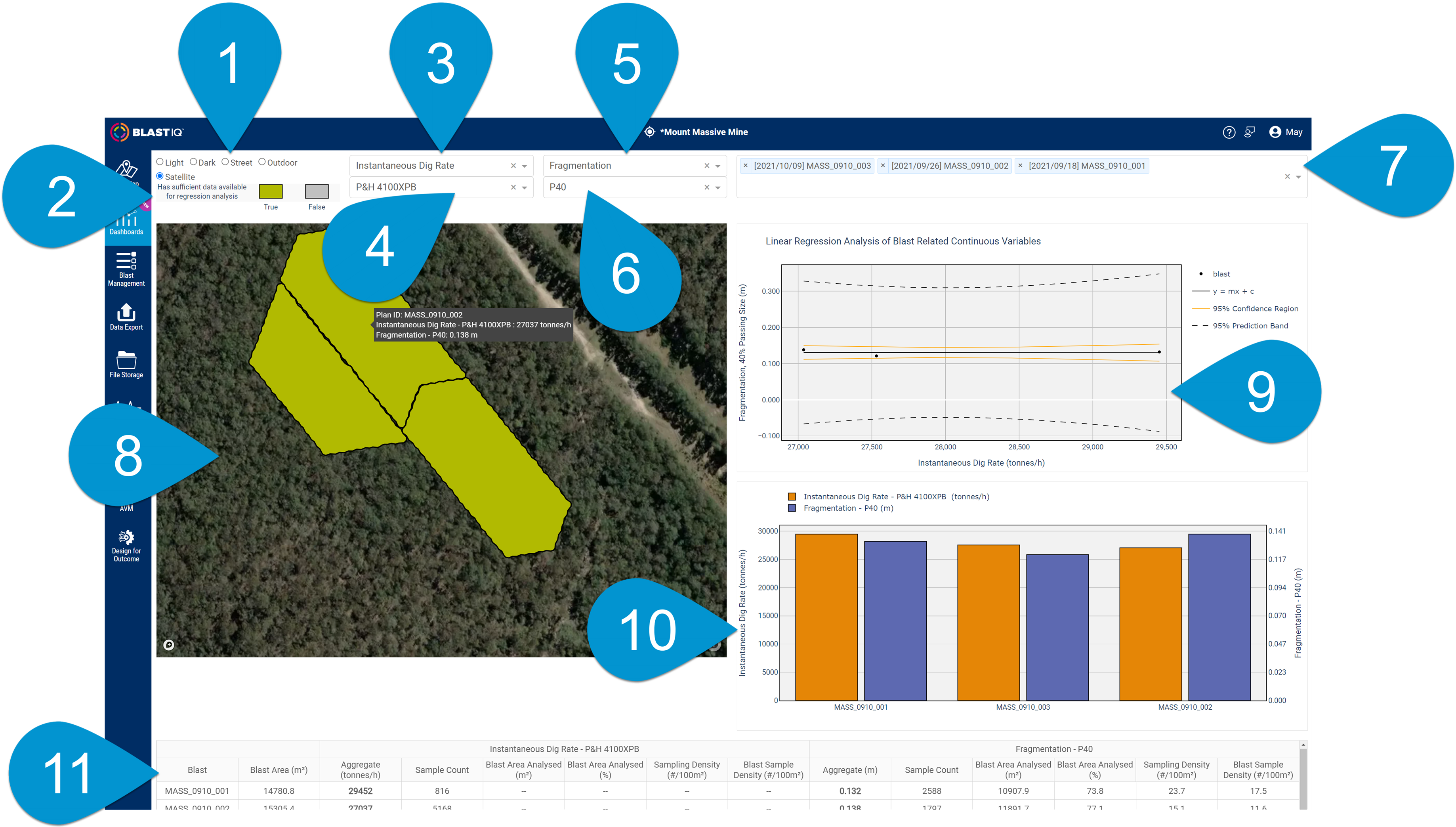1456x827 pixels.
Task: Click the purple Fragmentation - P40 bar-legend swatch
Action: pos(792,508)
